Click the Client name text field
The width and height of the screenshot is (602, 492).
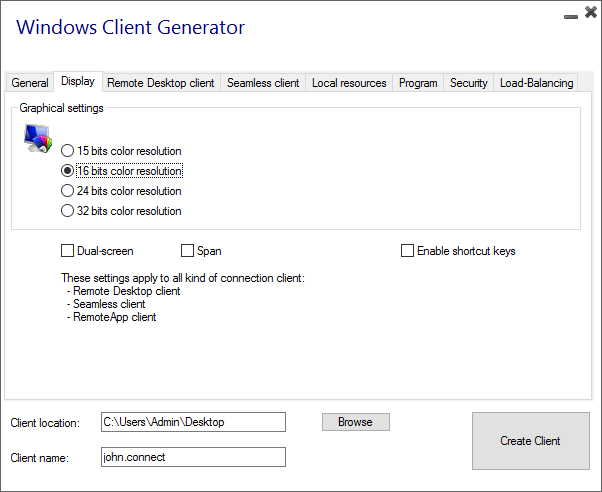click(x=193, y=457)
